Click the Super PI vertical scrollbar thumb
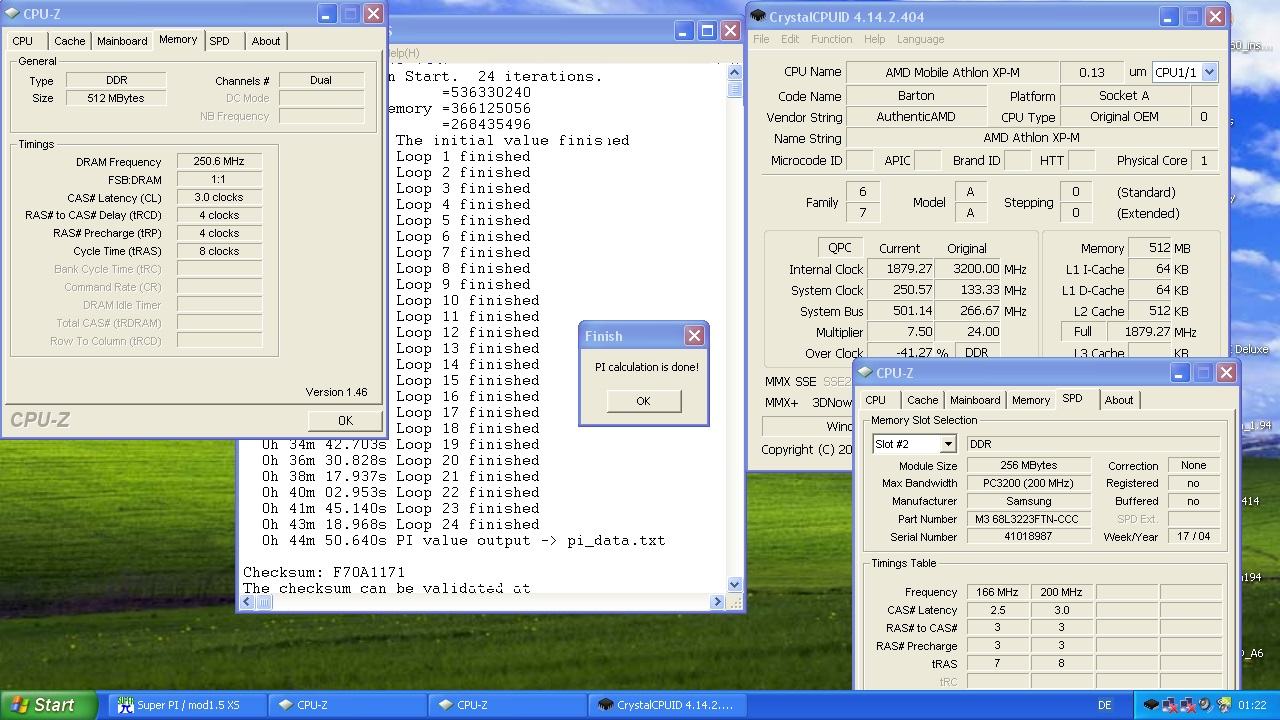The image size is (1280, 720). coord(735,89)
